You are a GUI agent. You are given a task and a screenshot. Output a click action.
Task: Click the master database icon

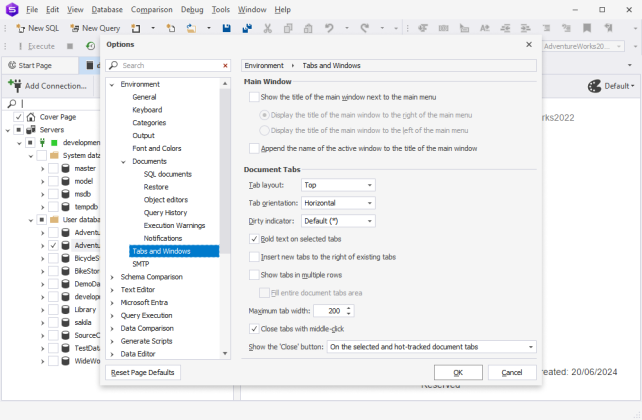click(x=65, y=168)
